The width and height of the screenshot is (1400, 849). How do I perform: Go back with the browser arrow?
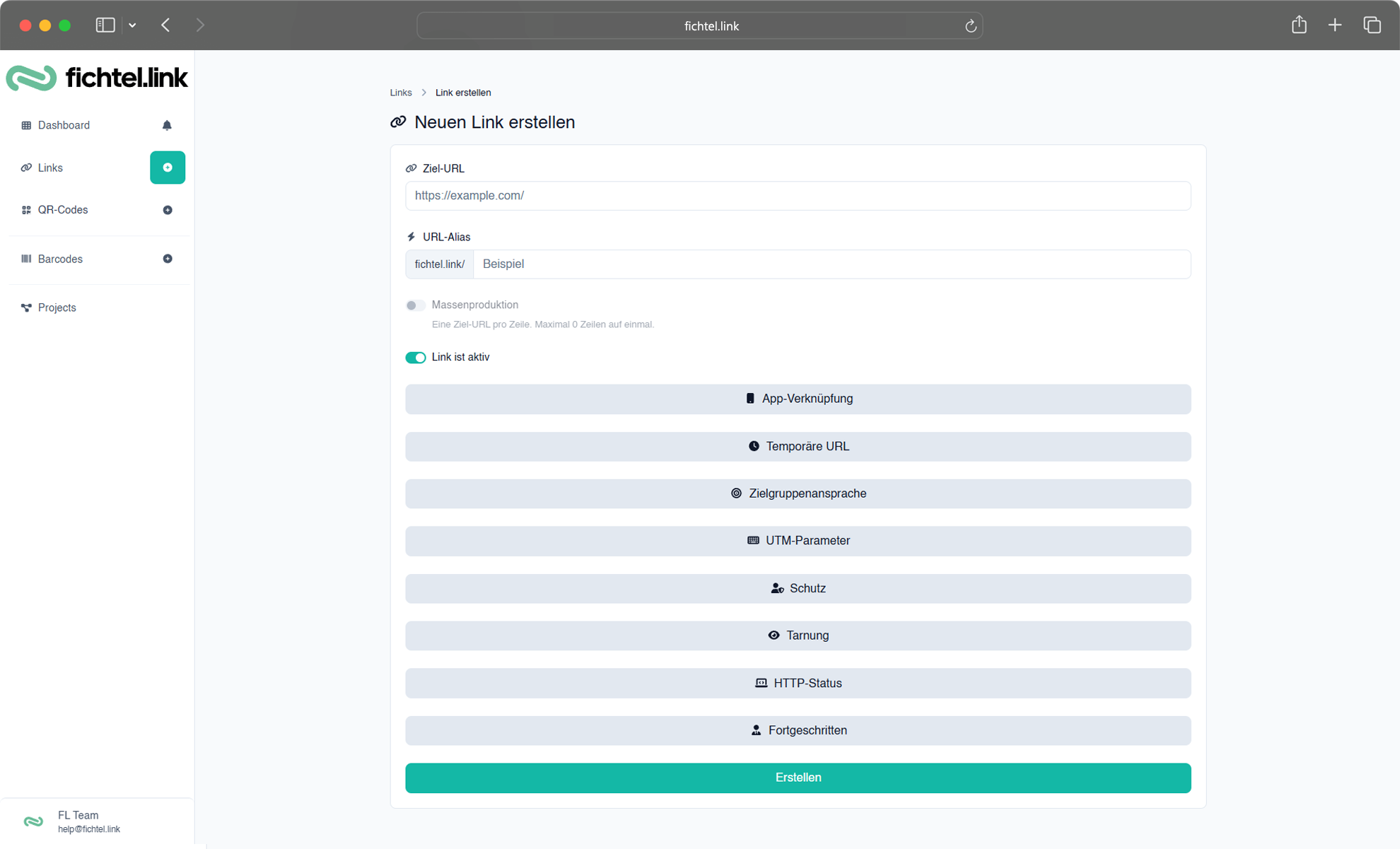point(165,25)
